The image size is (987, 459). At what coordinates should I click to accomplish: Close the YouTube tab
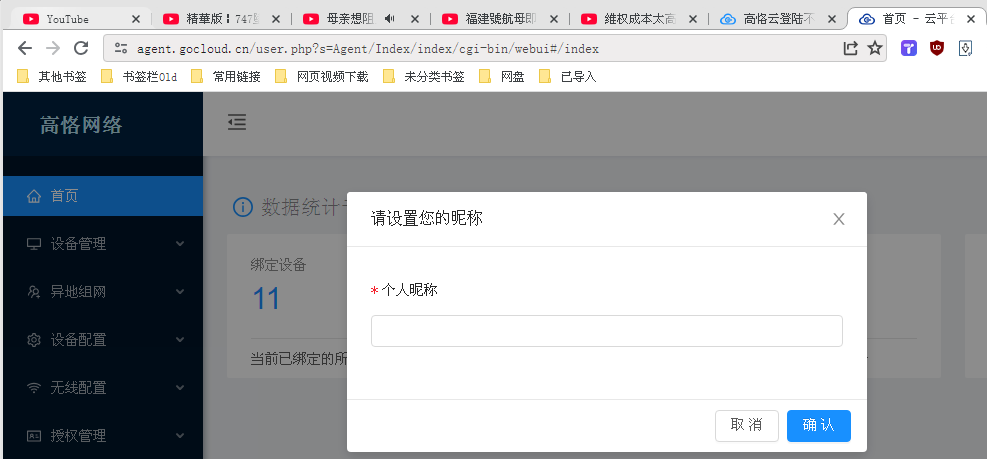(x=135, y=19)
